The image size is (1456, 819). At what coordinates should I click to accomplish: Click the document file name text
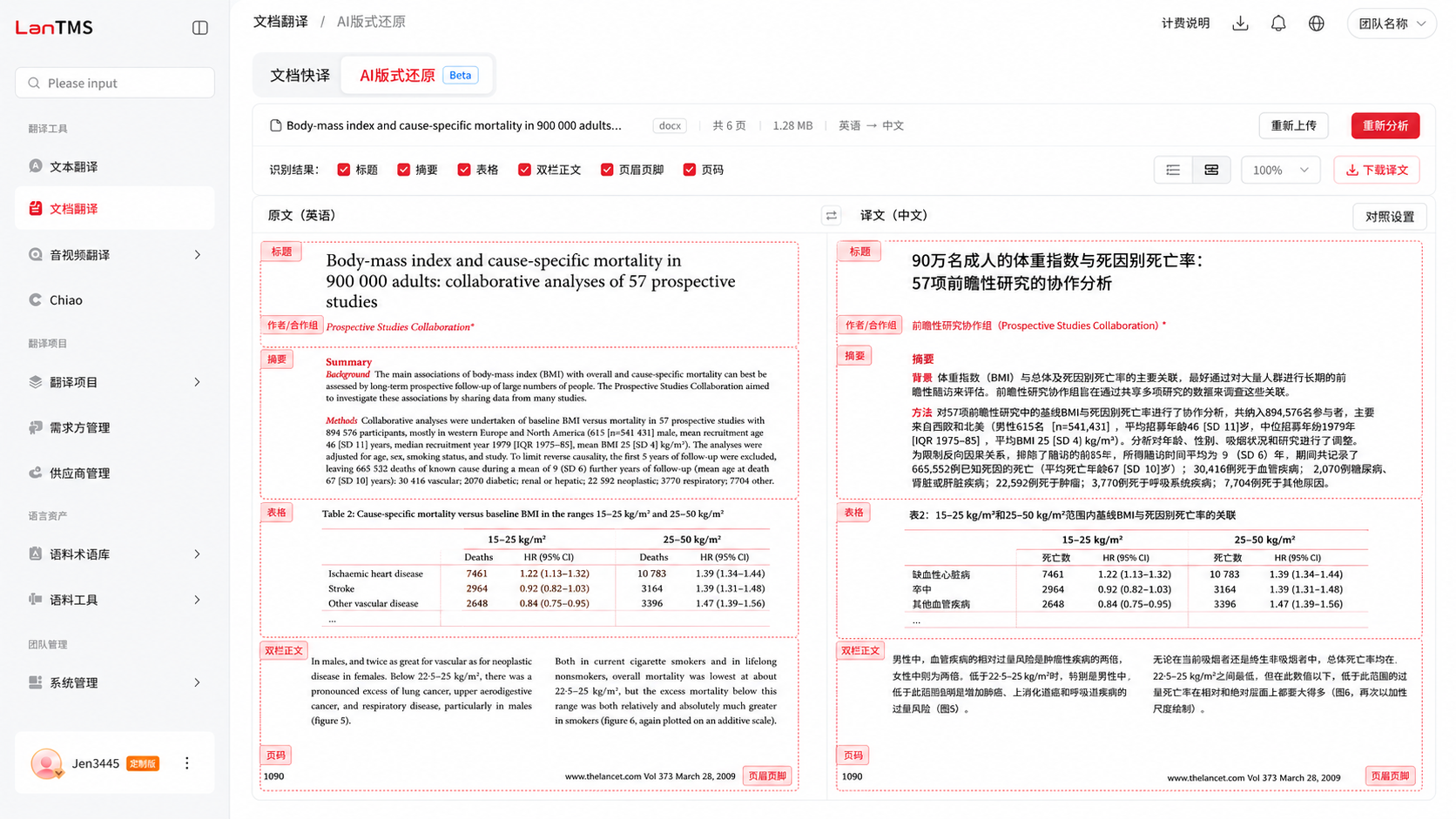454,125
